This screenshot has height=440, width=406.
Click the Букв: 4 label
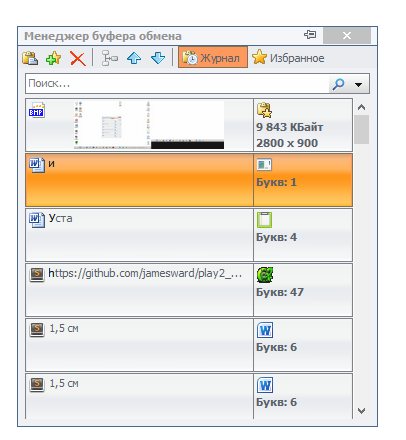coord(276,237)
